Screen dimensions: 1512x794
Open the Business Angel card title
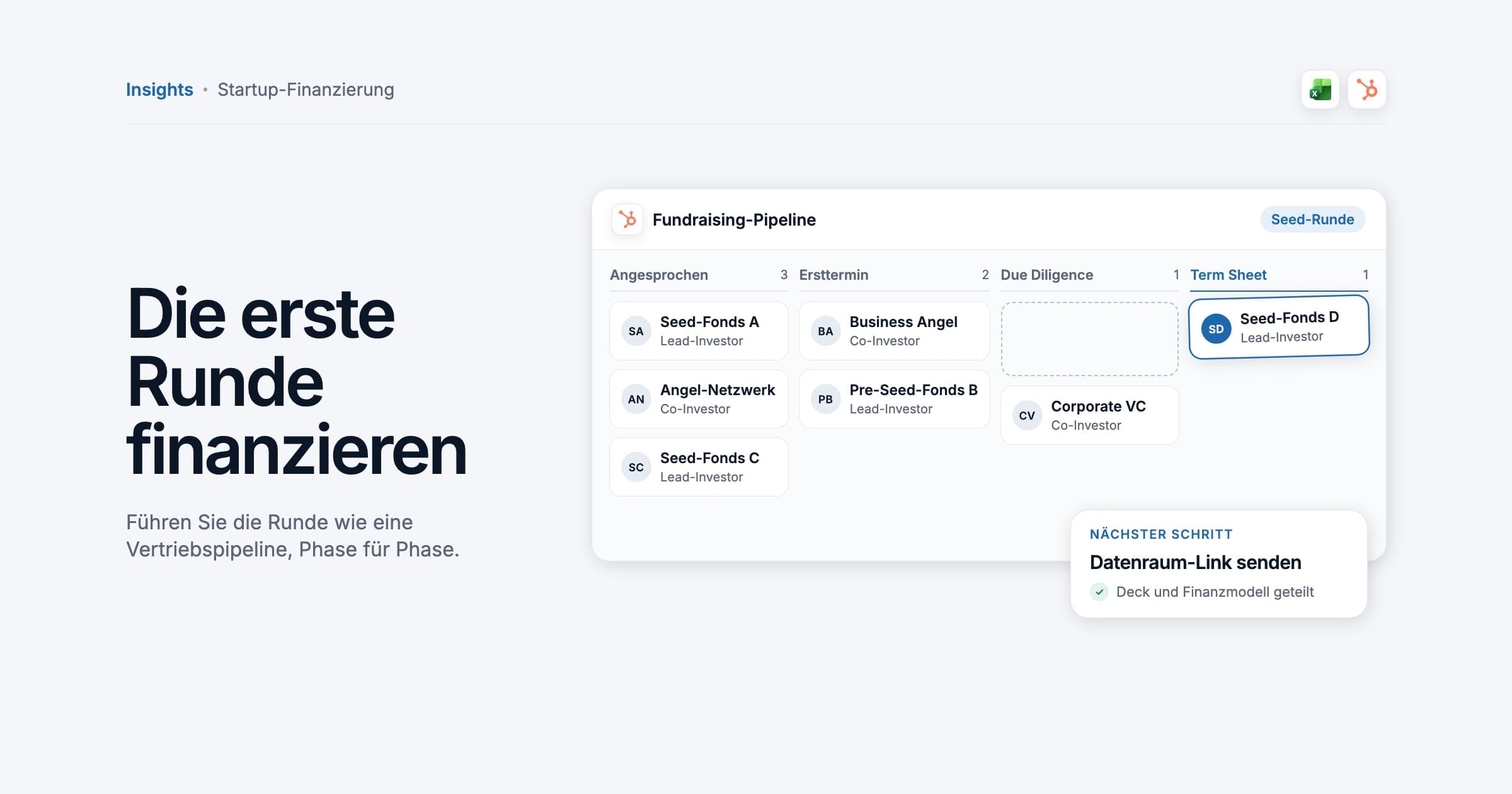pyautogui.click(x=903, y=322)
